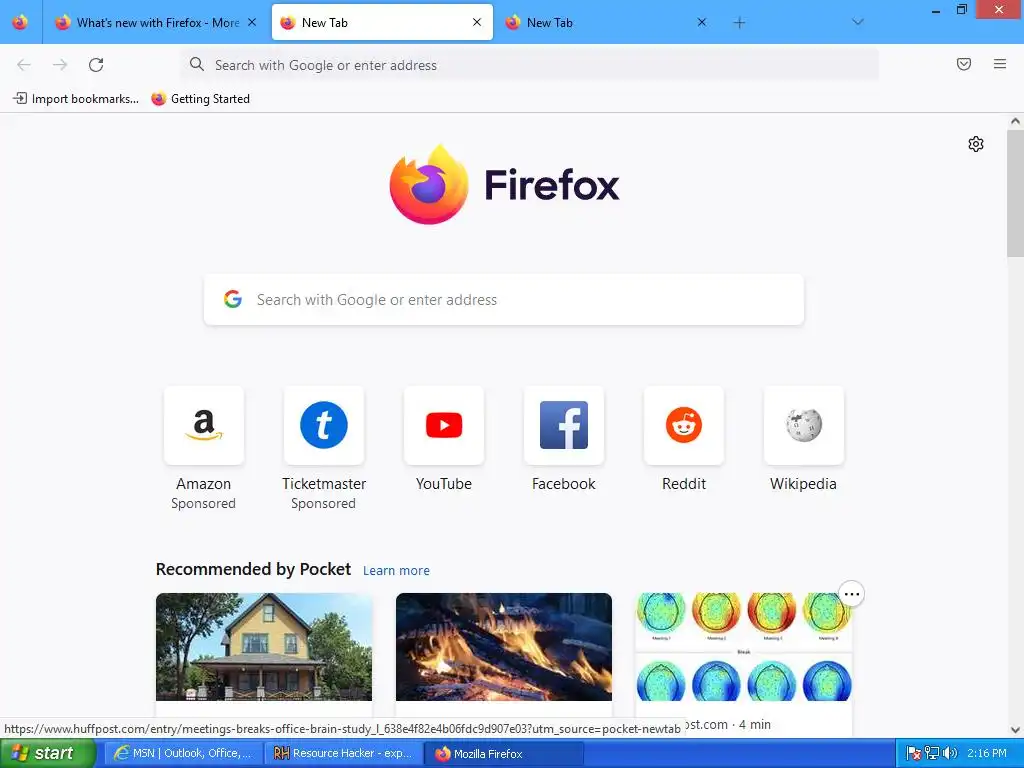Viewport: 1024px width, 768px height.
Task: Close the What's new with Firefox tab
Action: tap(252, 22)
